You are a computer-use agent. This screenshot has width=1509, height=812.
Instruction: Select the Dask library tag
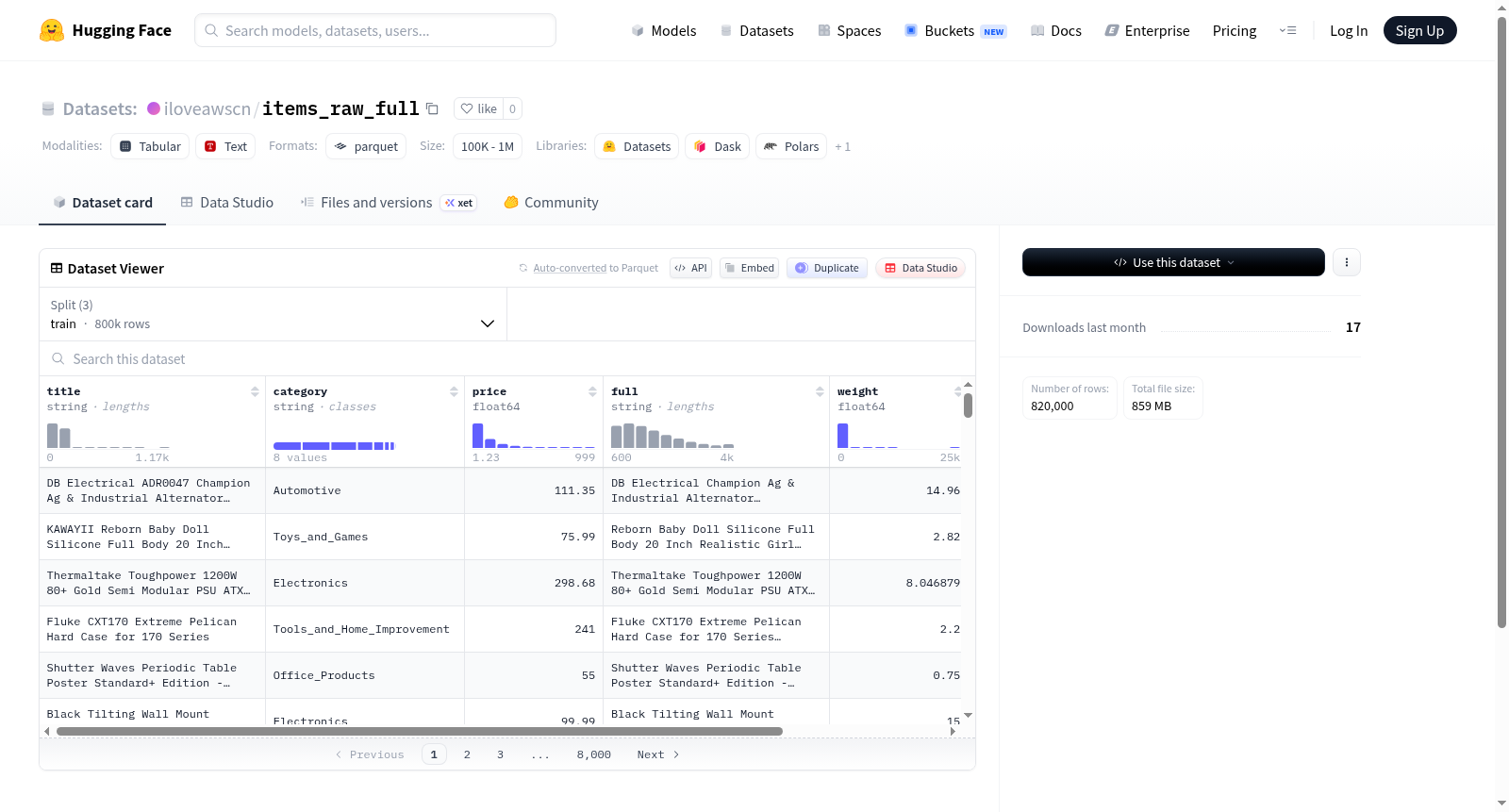[x=717, y=146]
